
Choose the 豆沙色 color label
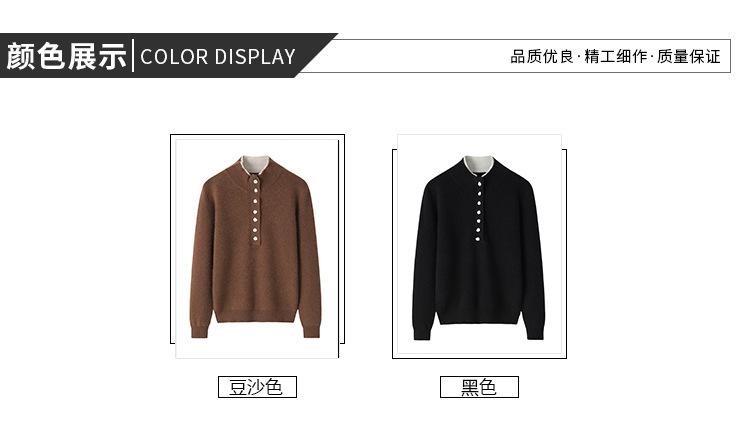(x=257, y=387)
